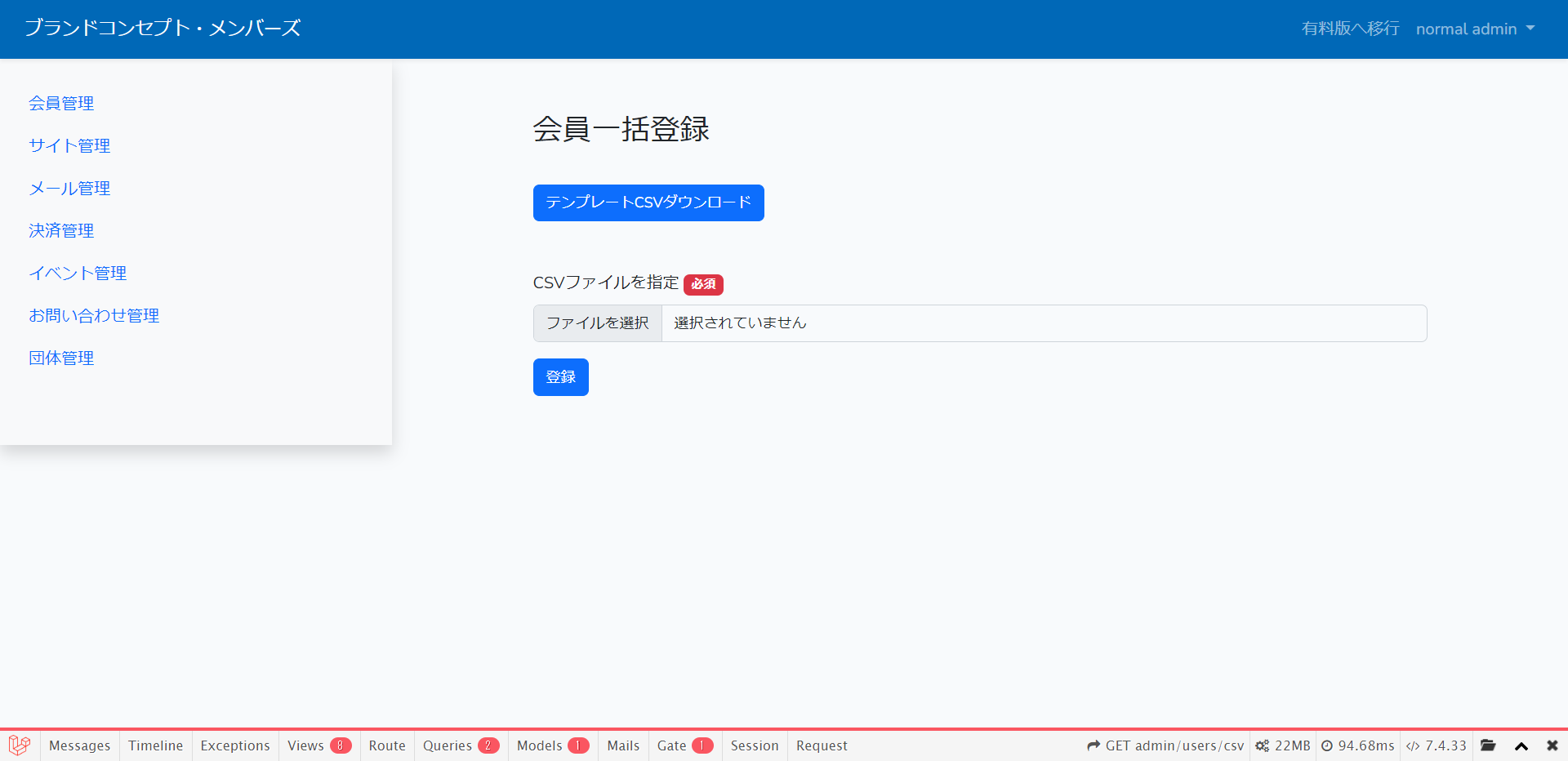
Task: Click the ブランドコンセプト・メンバーズ brand title
Action: coord(163,28)
